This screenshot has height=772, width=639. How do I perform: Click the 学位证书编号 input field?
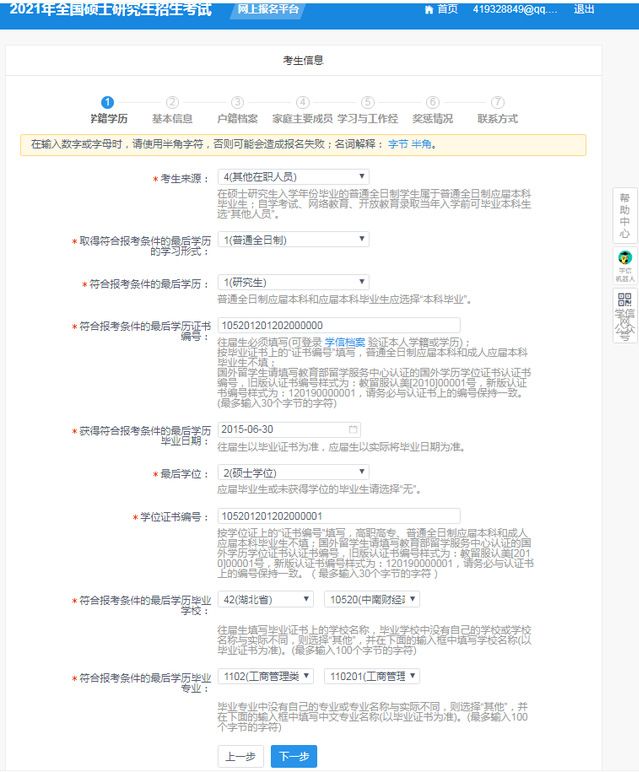click(x=339, y=516)
